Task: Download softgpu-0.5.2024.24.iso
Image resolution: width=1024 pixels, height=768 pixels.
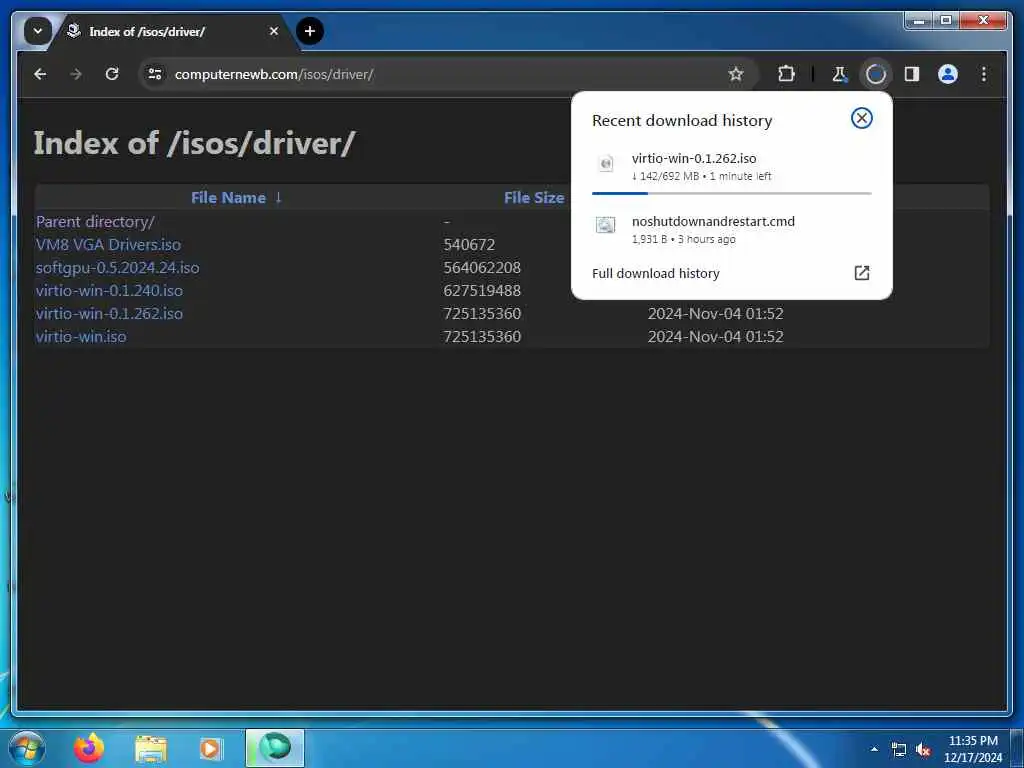Action: 118,268
